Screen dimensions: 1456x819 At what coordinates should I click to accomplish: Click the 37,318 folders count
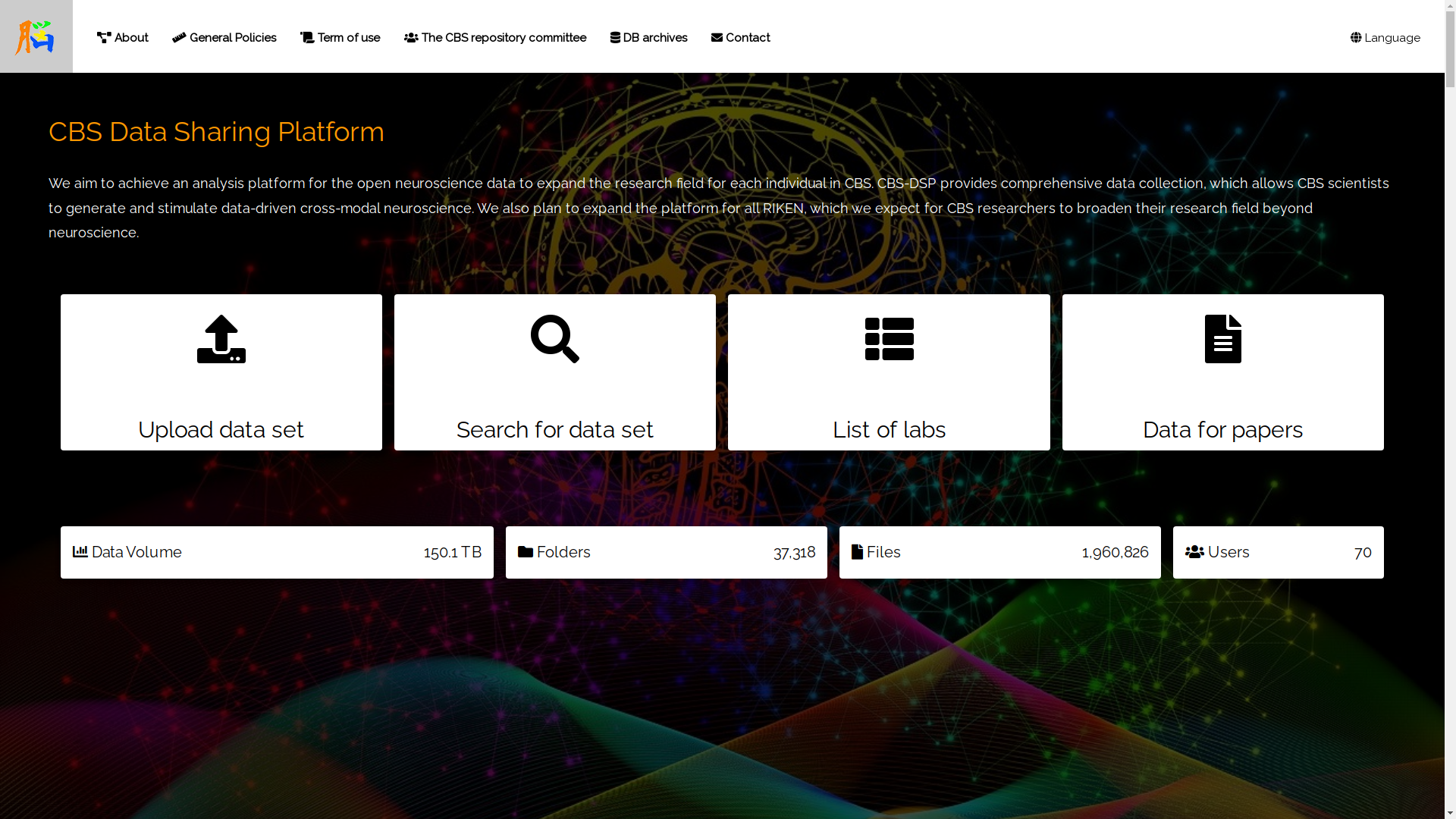pos(794,552)
